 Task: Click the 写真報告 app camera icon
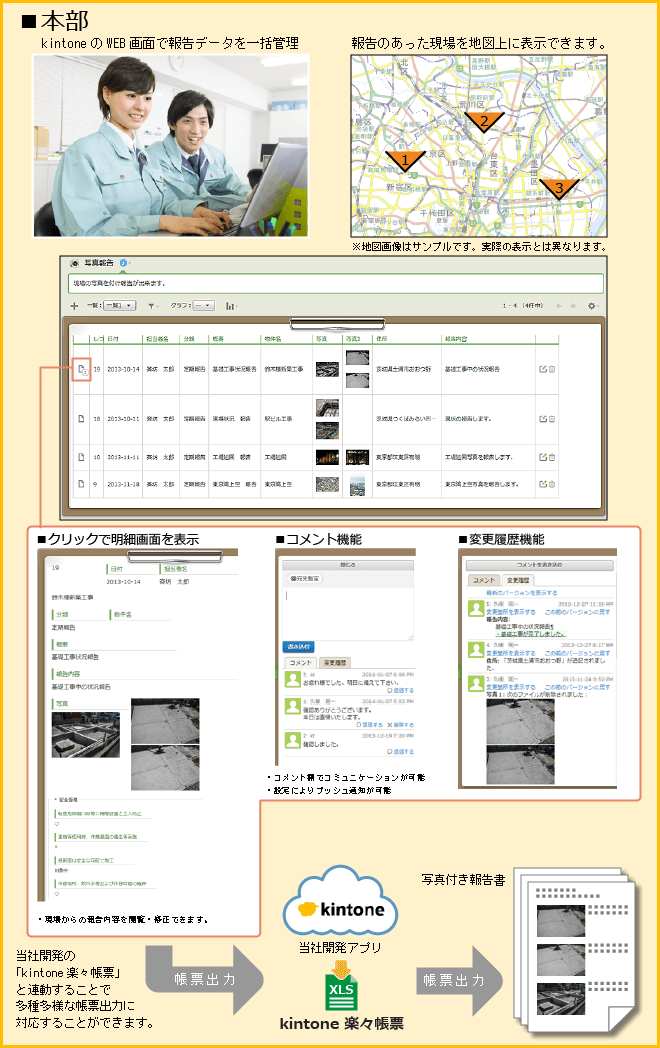coord(74,263)
